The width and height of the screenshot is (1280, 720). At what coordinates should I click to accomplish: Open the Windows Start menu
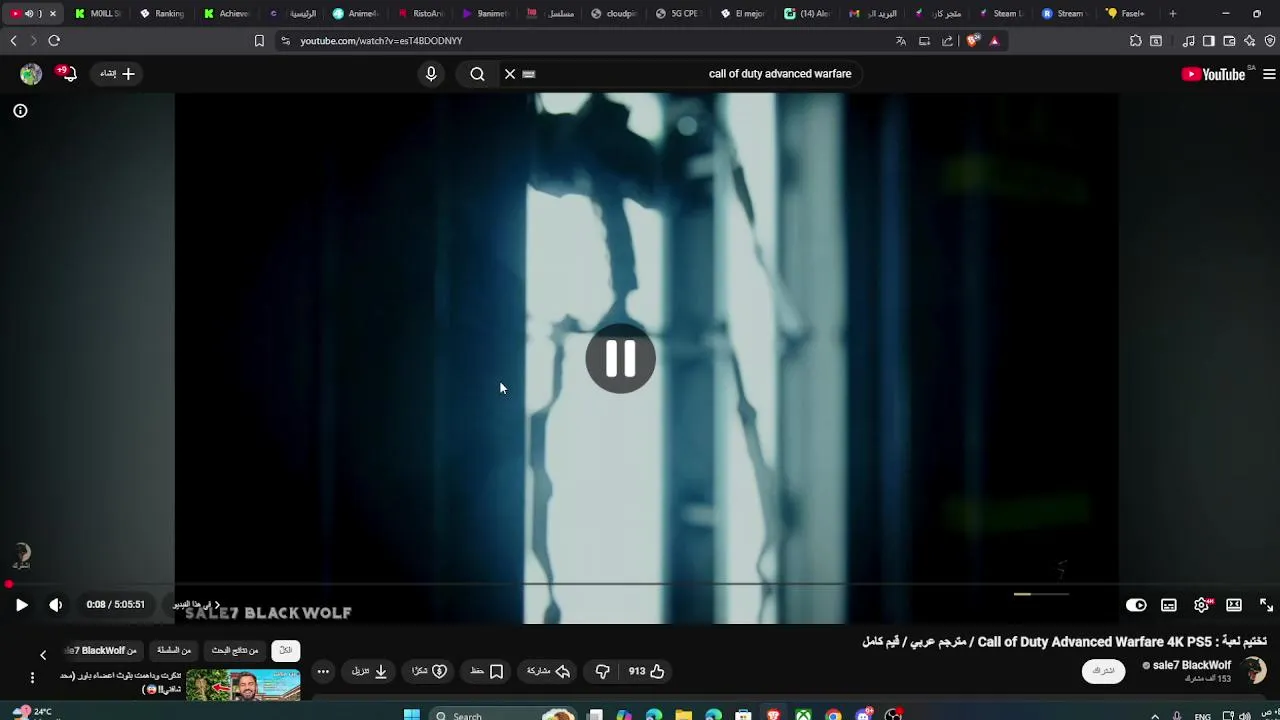[411, 715]
